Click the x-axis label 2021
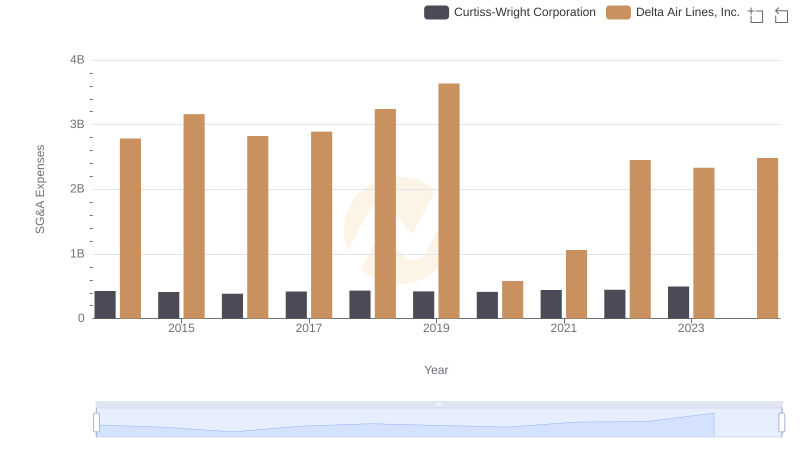This screenshot has width=800, height=461. pos(563,328)
